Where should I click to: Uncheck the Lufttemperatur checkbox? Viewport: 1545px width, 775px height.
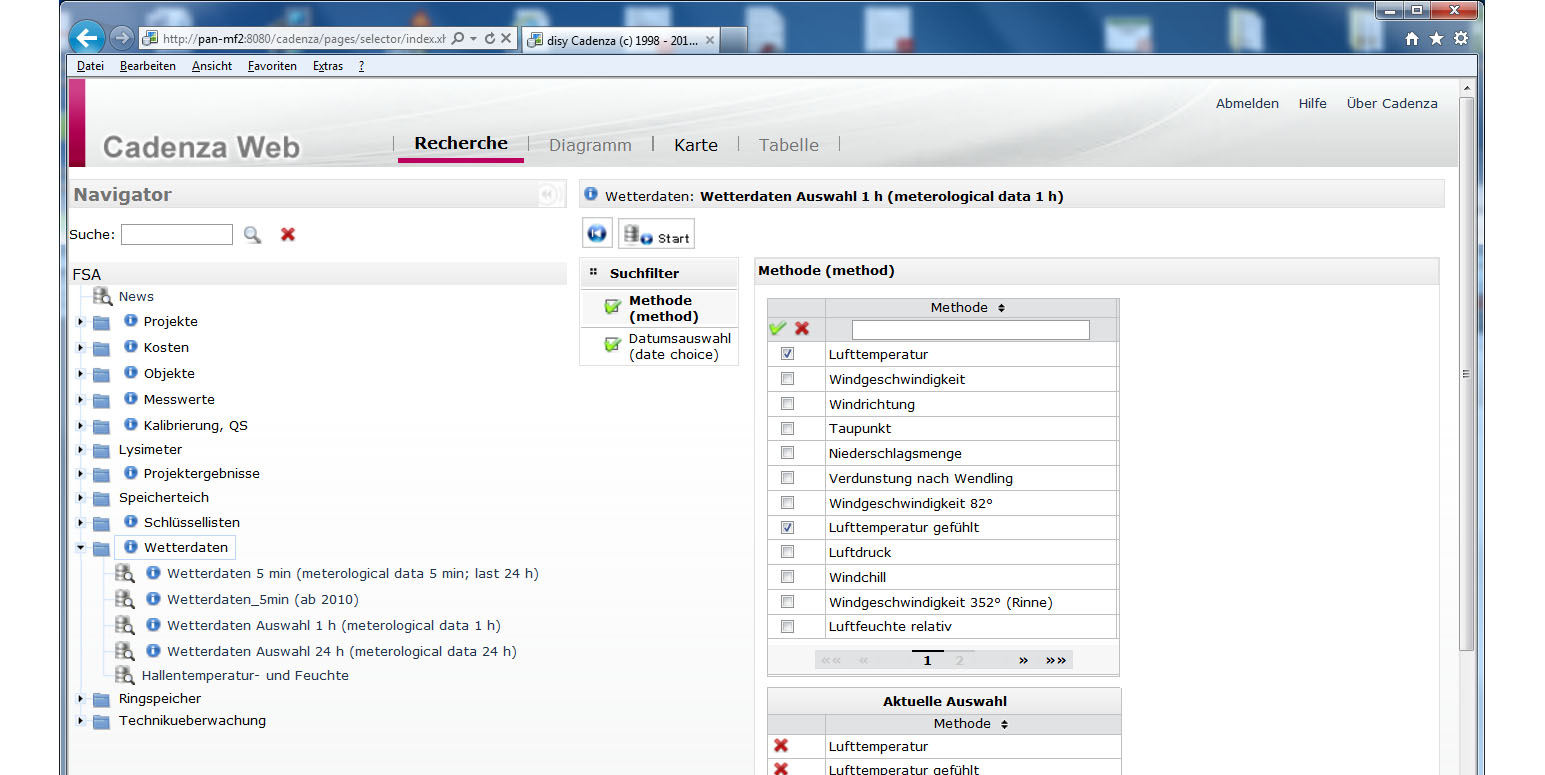coord(787,354)
